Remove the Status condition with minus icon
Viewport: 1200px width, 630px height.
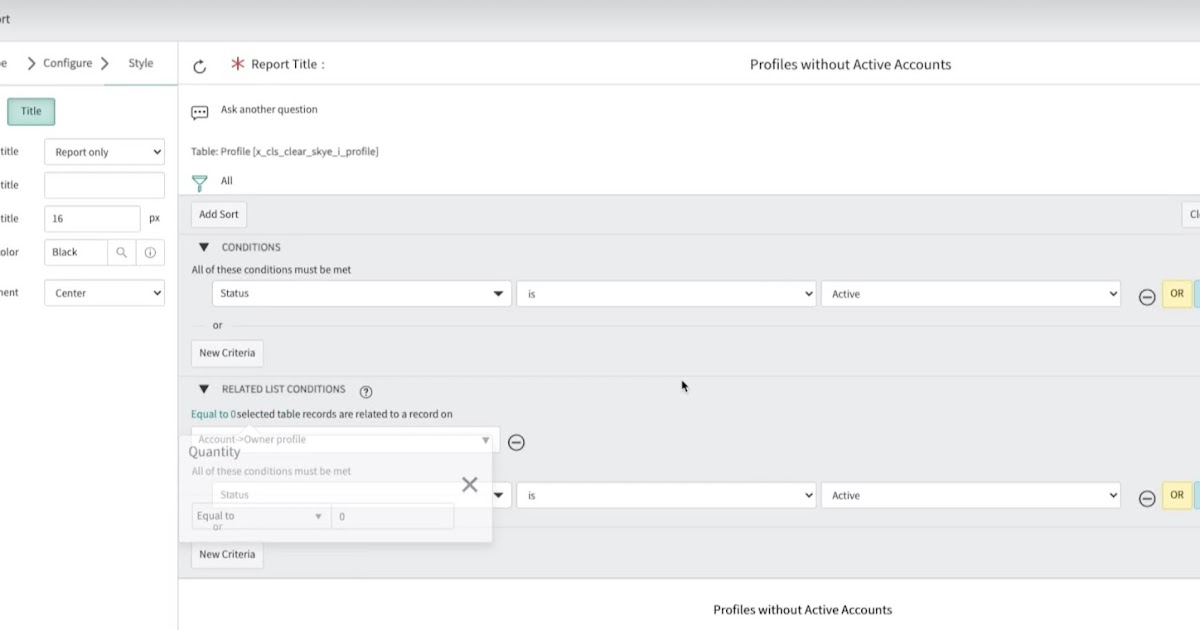click(1147, 295)
